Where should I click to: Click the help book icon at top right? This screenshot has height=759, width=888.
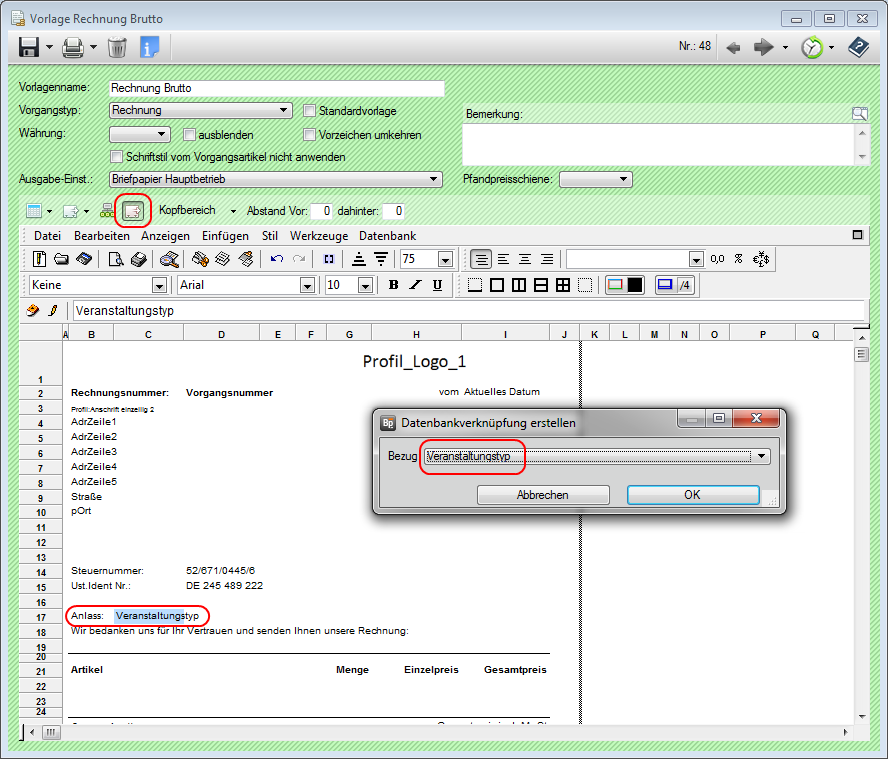point(858,47)
